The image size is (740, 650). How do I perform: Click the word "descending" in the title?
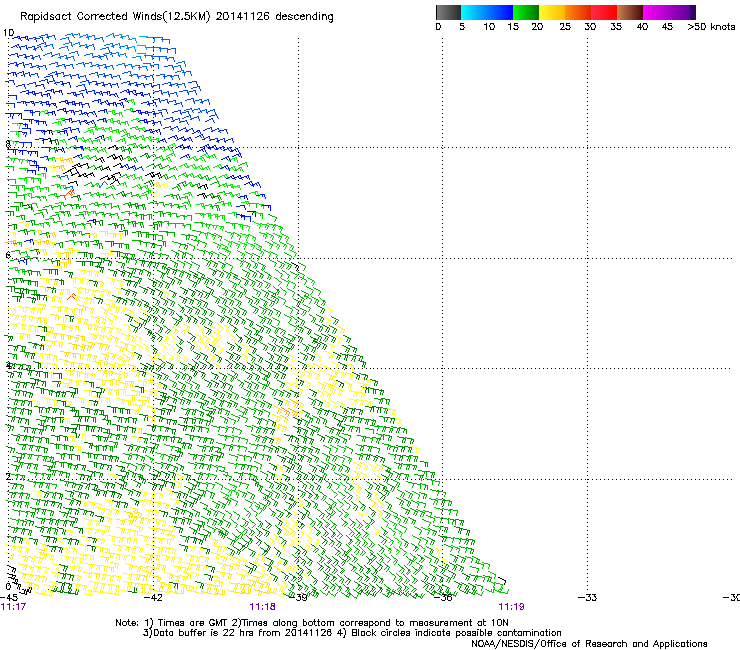[304, 17]
